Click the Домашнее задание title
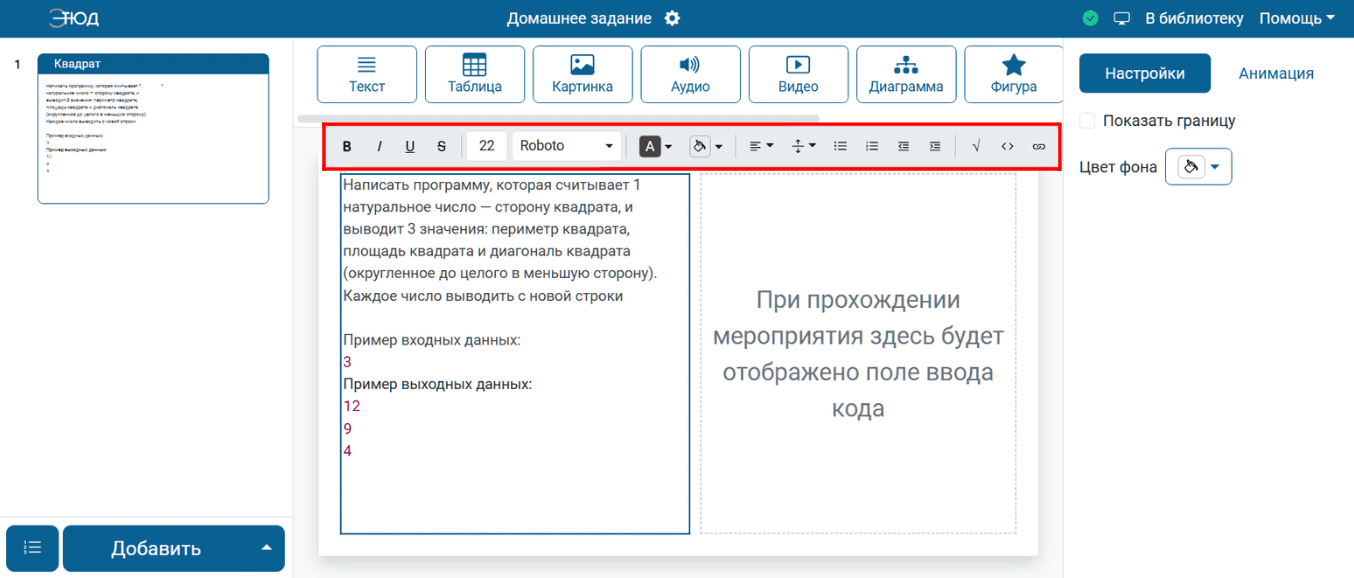 pos(579,19)
